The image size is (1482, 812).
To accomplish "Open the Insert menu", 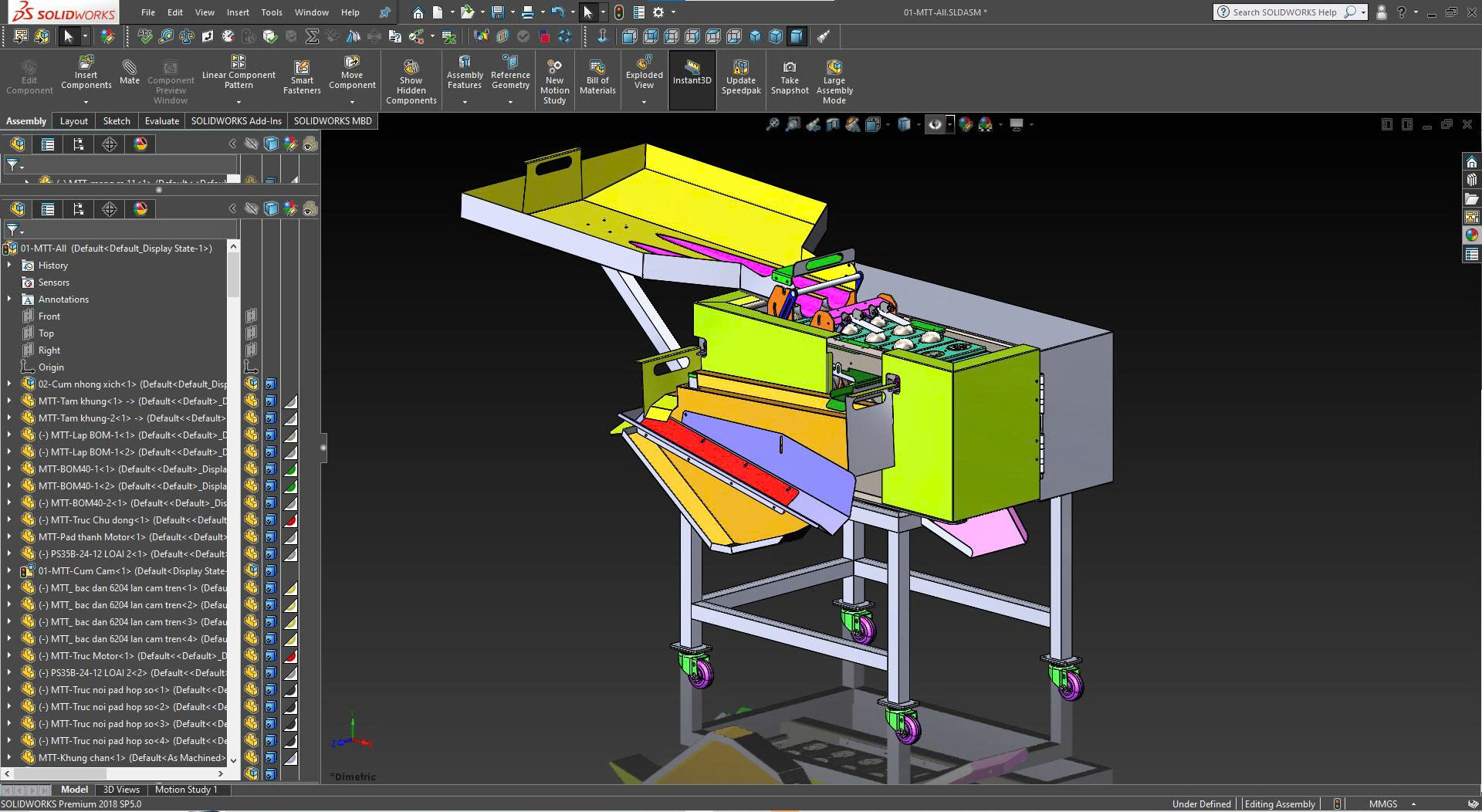I will click(238, 12).
